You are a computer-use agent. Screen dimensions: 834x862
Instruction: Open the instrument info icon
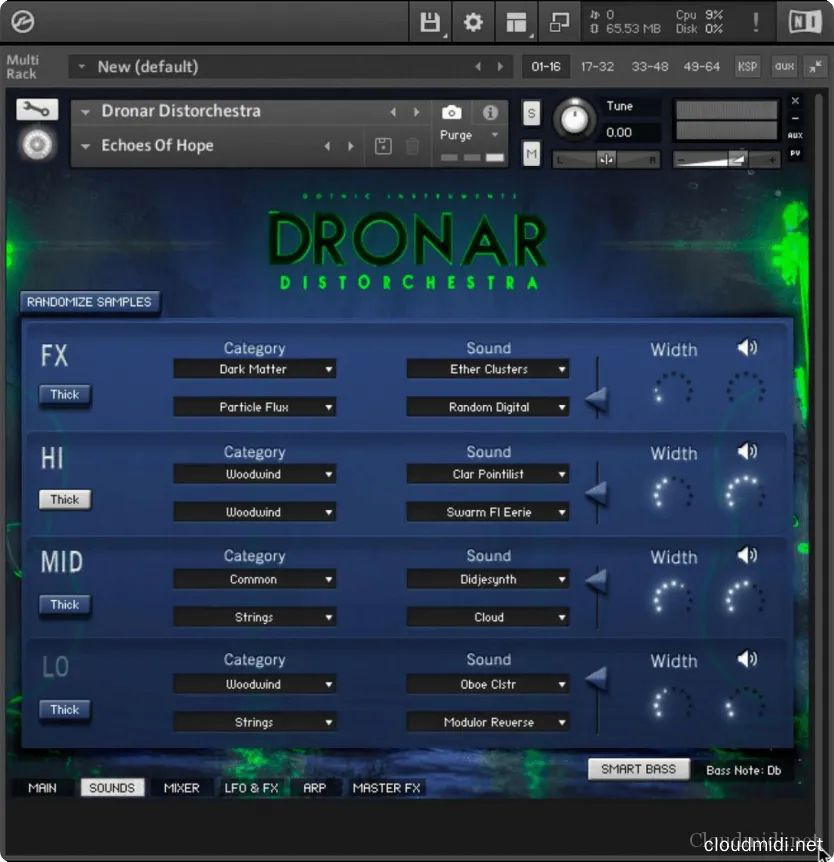pos(490,113)
